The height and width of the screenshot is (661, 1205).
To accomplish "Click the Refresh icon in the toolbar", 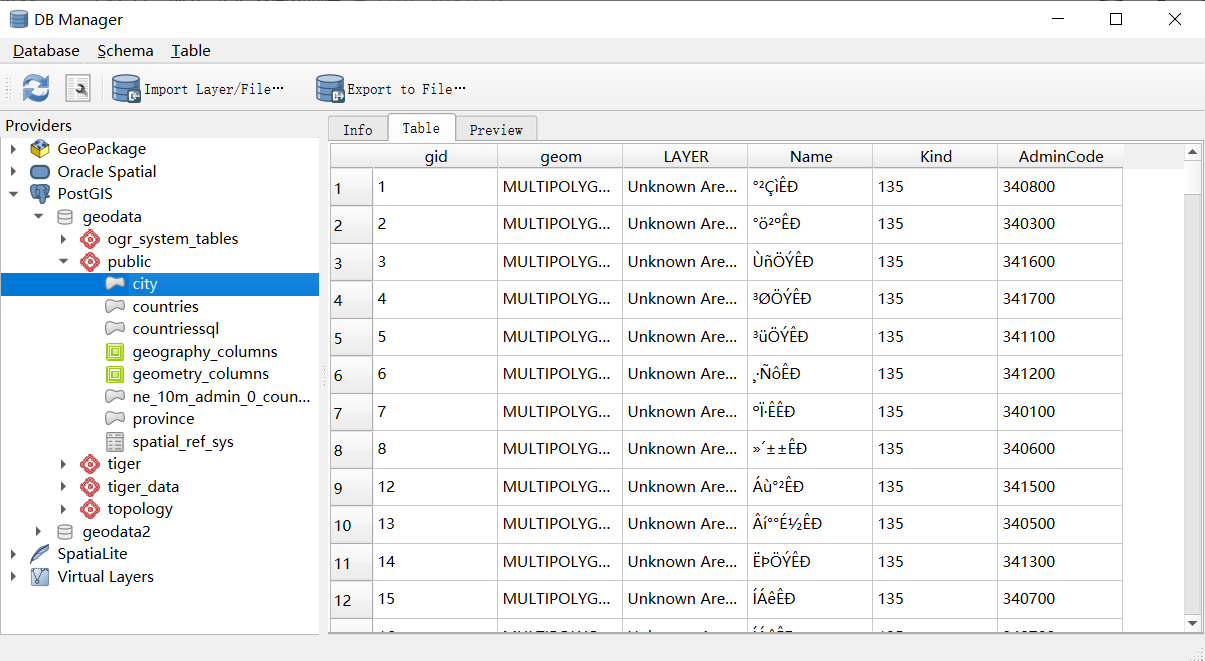I will click(35, 88).
